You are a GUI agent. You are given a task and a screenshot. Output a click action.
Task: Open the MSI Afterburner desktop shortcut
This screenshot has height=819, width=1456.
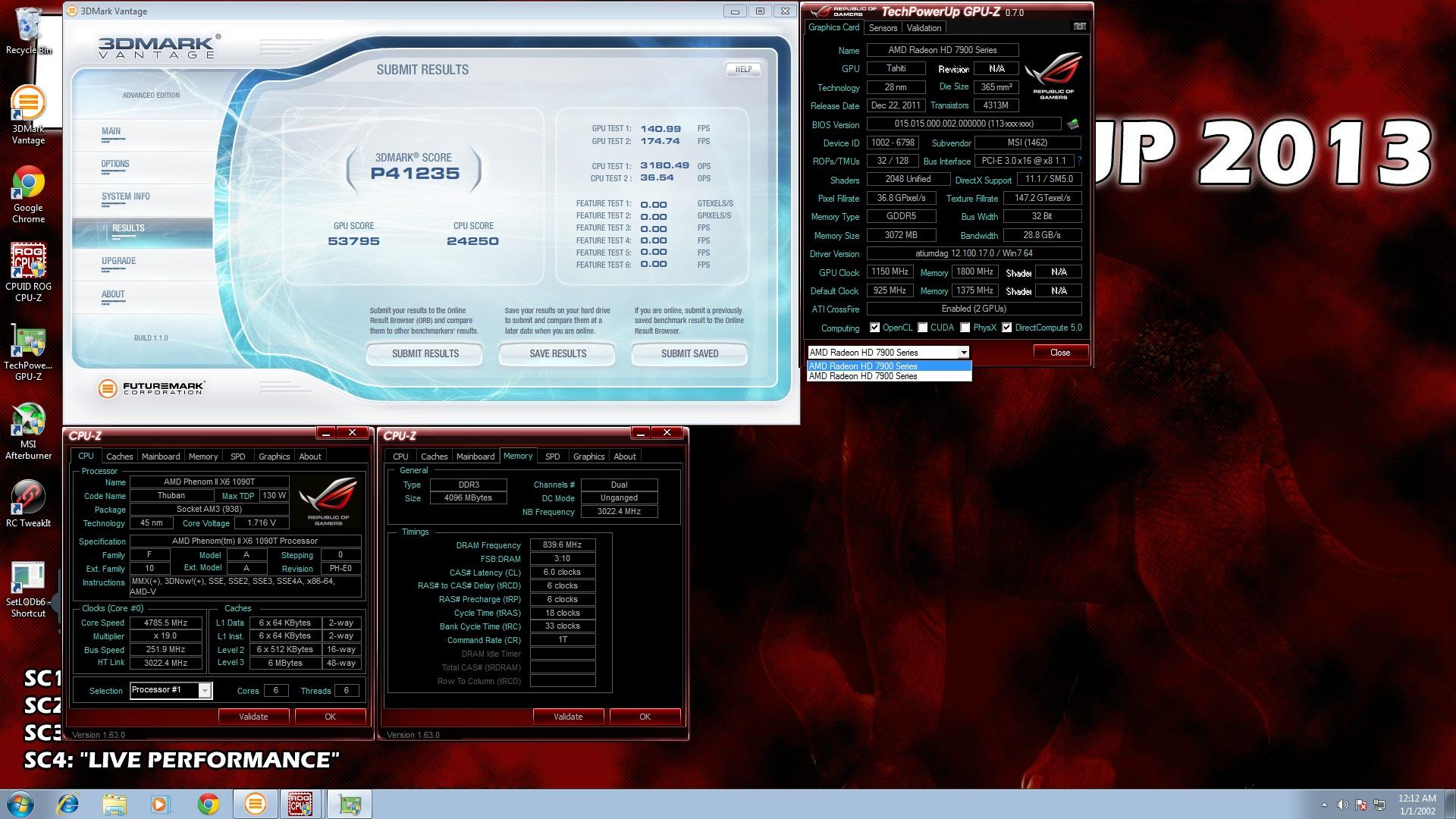click(x=28, y=431)
